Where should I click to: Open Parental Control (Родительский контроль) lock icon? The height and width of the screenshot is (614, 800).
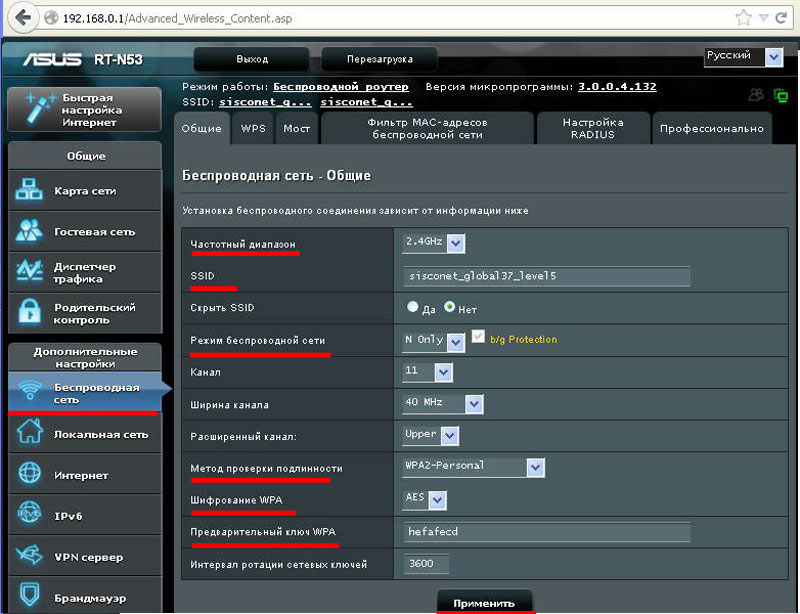[29, 313]
